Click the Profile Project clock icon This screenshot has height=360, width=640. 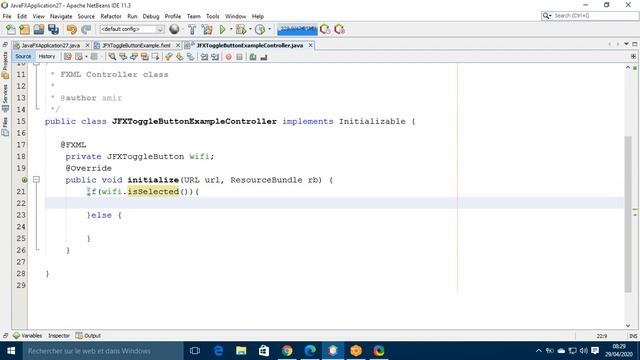point(260,29)
